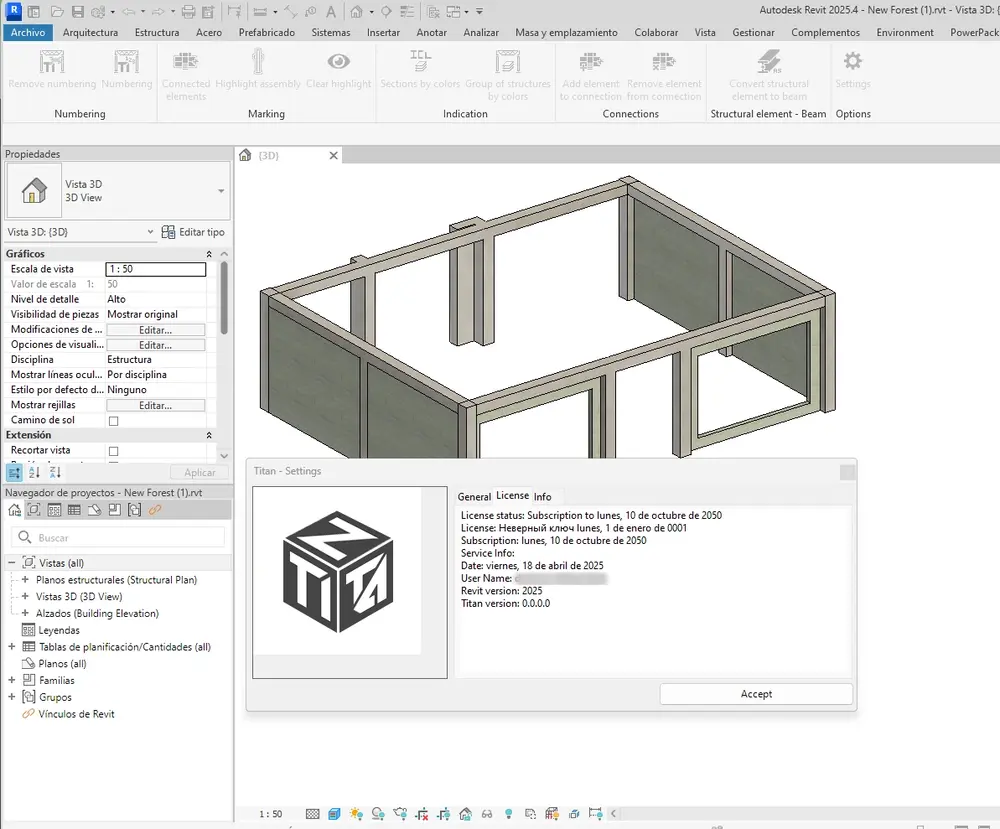The height and width of the screenshot is (829, 1000).
Task: Print using the printer icon in quick access toolbar
Action: (188, 11)
